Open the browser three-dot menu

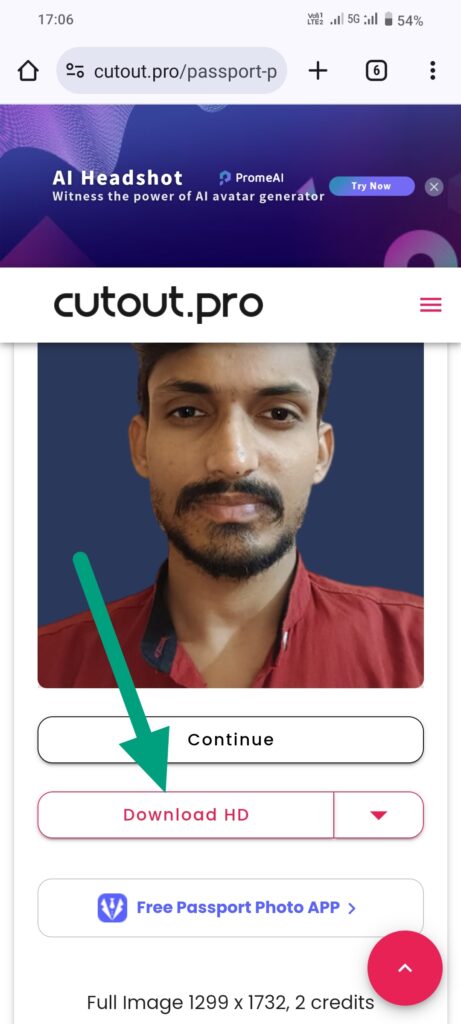pos(432,71)
